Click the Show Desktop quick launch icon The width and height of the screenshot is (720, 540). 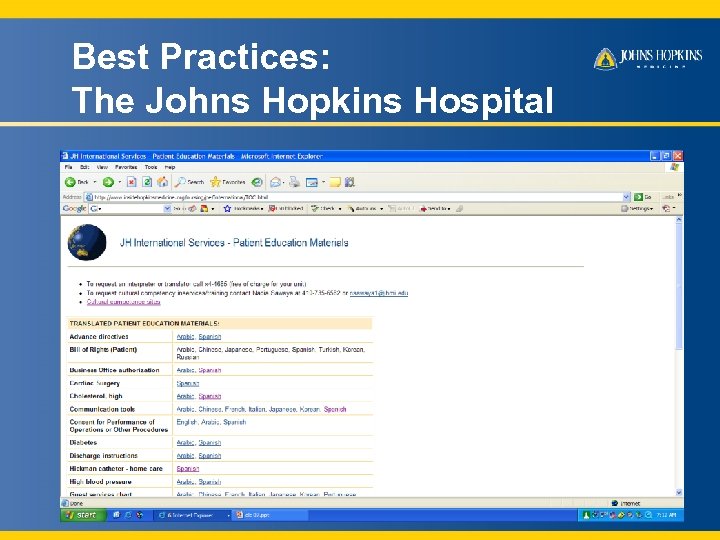tap(117, 515)
